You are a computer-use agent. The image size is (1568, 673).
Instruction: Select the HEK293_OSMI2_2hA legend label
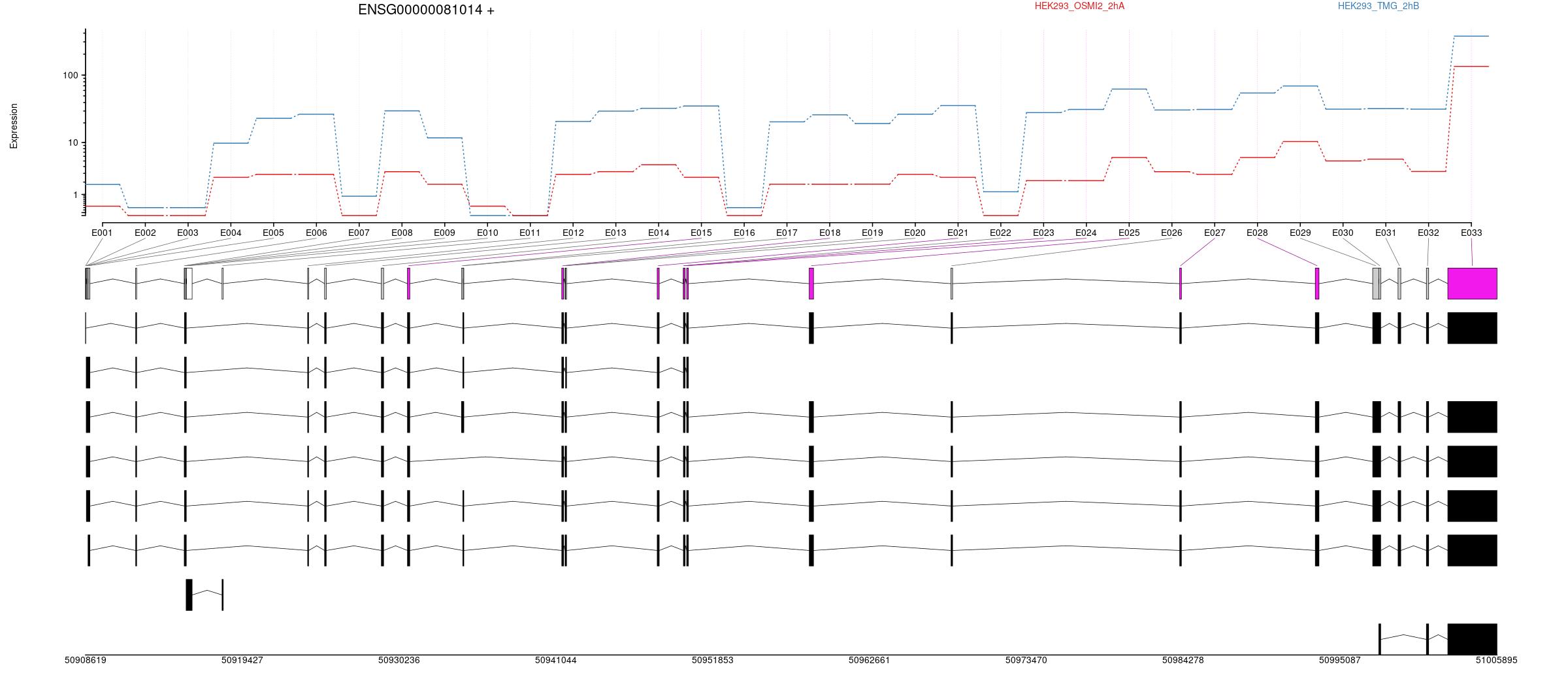pos(1079,6)
